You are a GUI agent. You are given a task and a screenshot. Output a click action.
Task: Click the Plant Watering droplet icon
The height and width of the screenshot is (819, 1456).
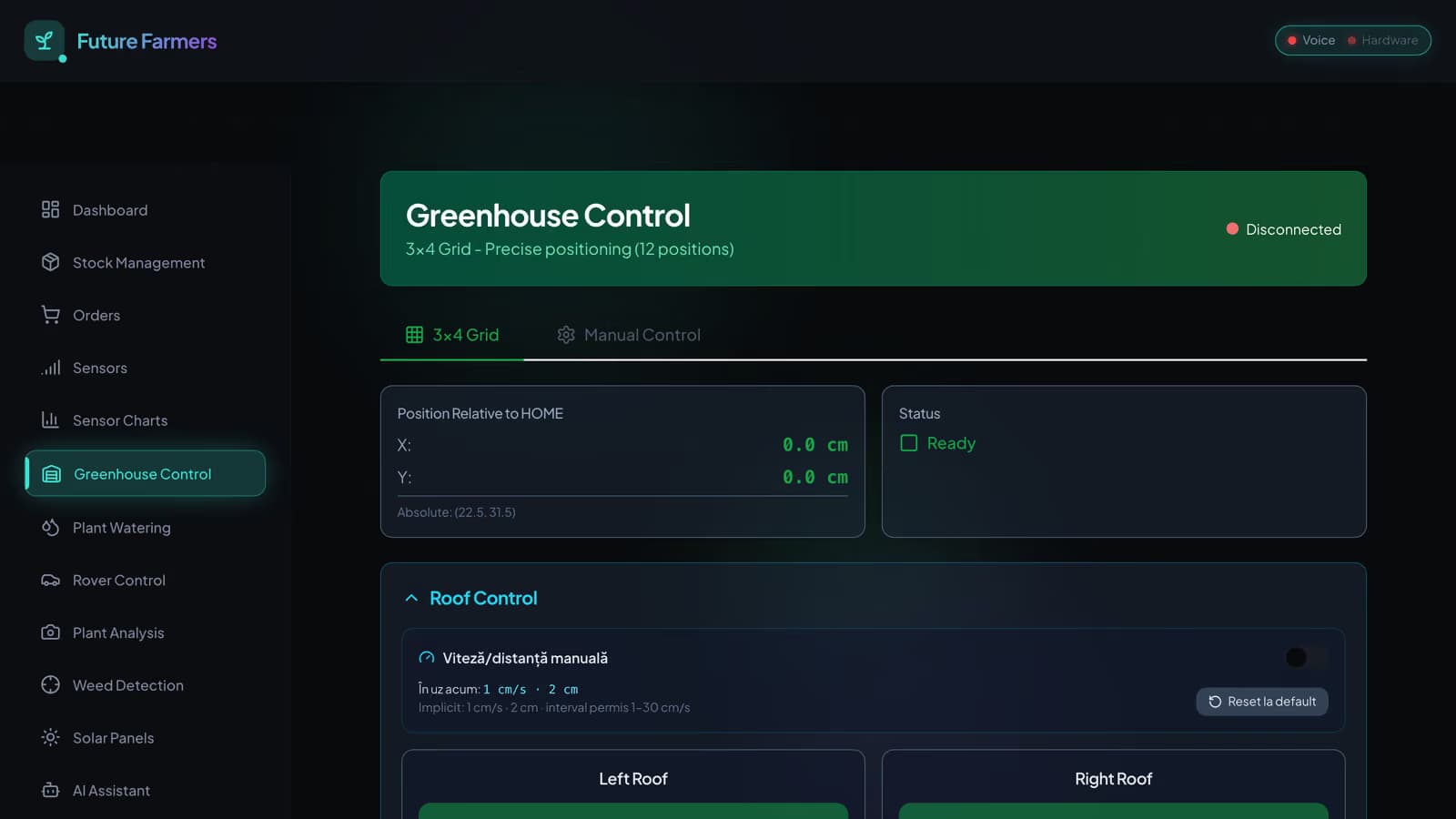[x=50, y=528]
